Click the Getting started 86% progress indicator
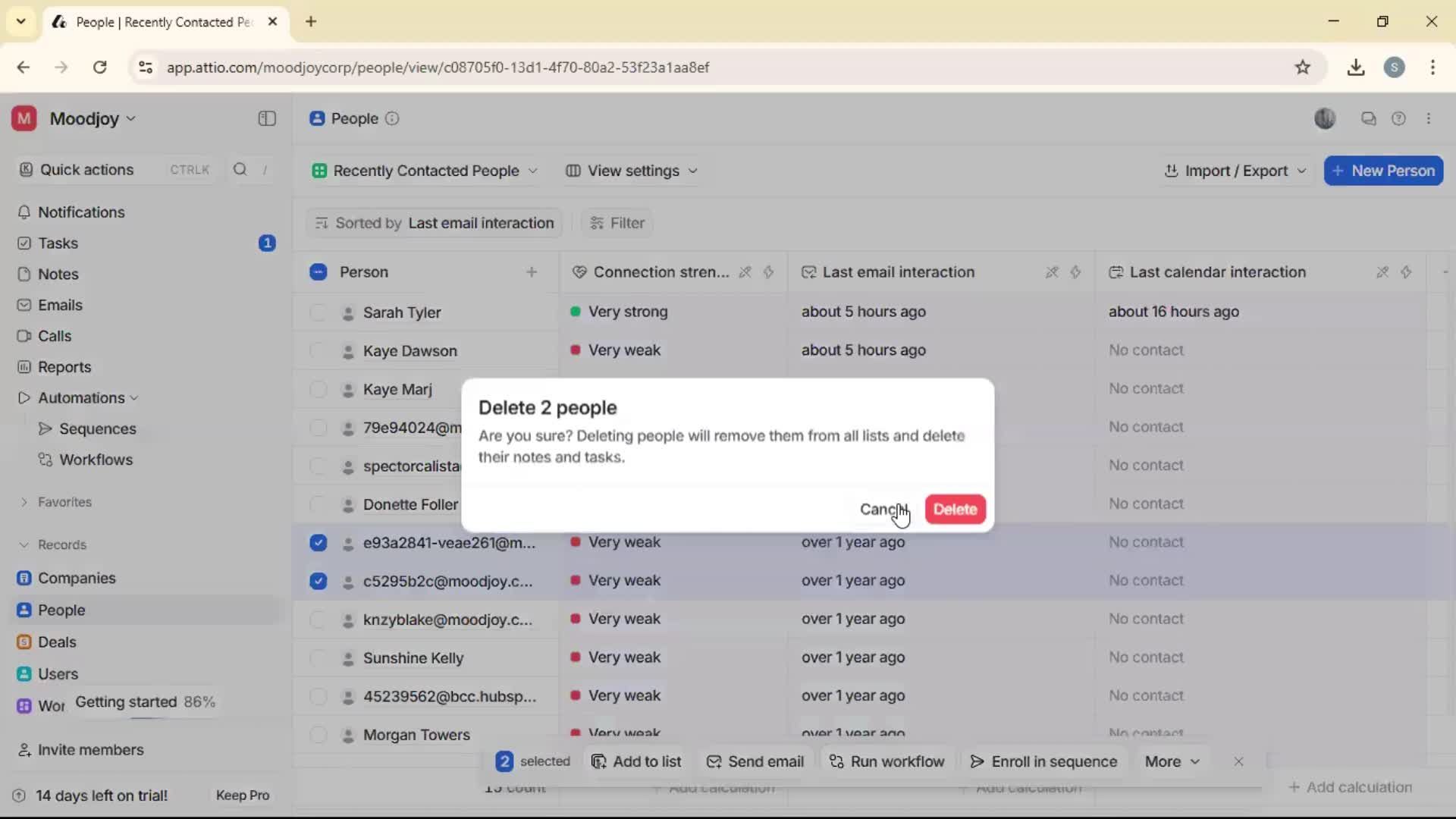This screenshot has height=819, width=1456. click(144, 702)
